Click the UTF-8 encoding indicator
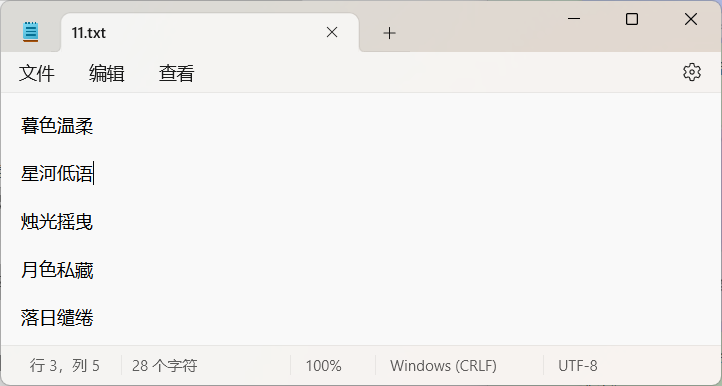The image size is (722, 386). point(578,366)
